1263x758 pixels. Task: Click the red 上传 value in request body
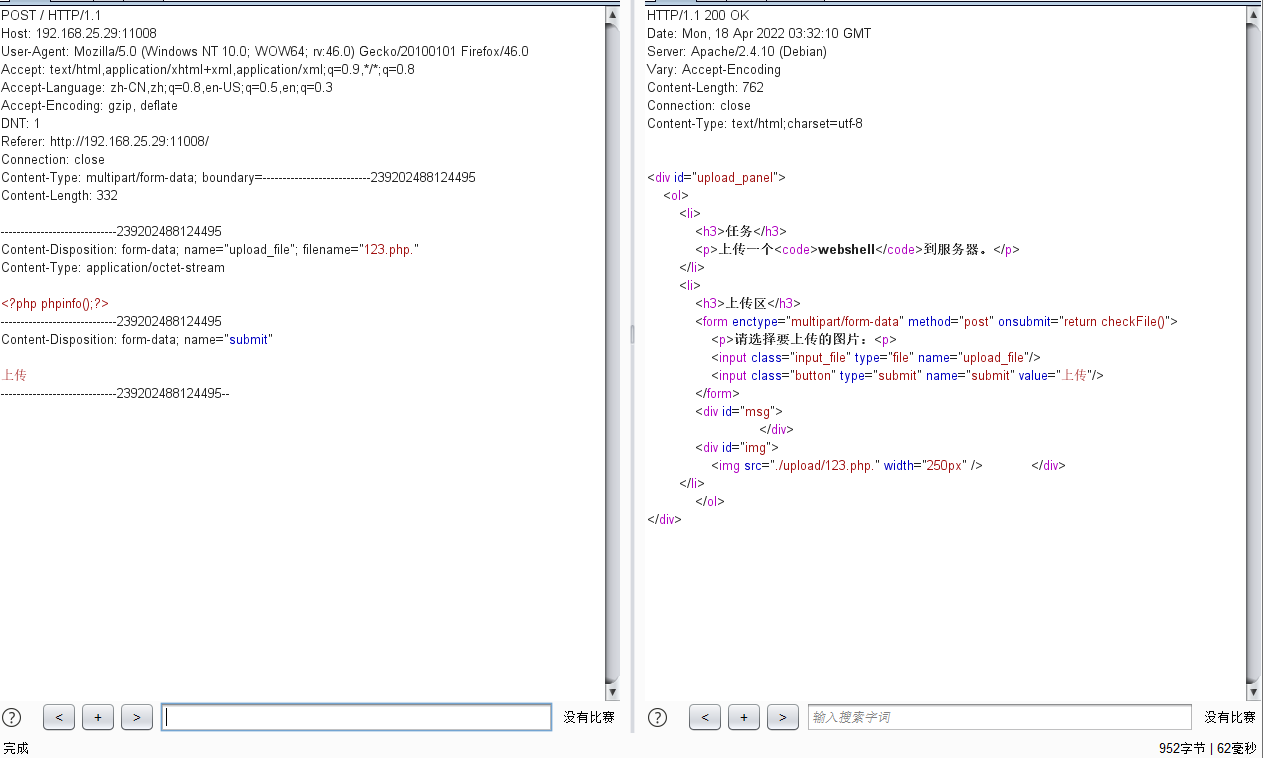(14, 376)
